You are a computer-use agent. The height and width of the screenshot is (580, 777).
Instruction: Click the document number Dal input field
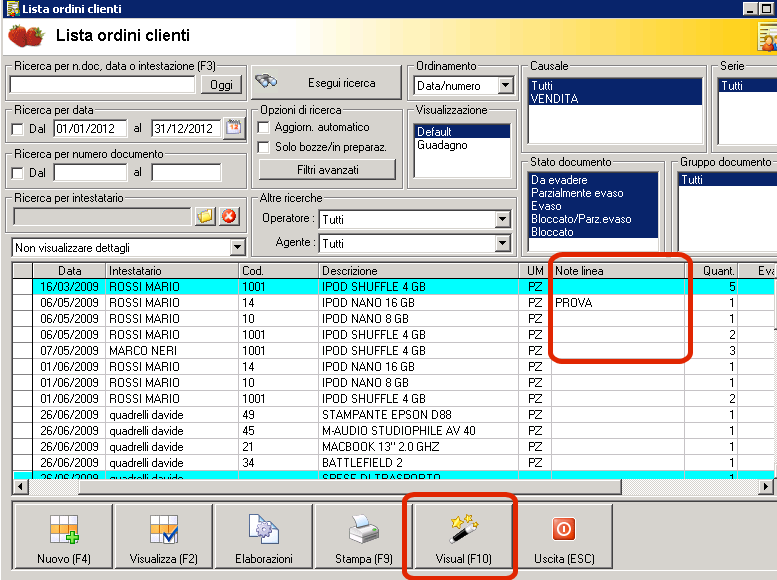point(90,173)
